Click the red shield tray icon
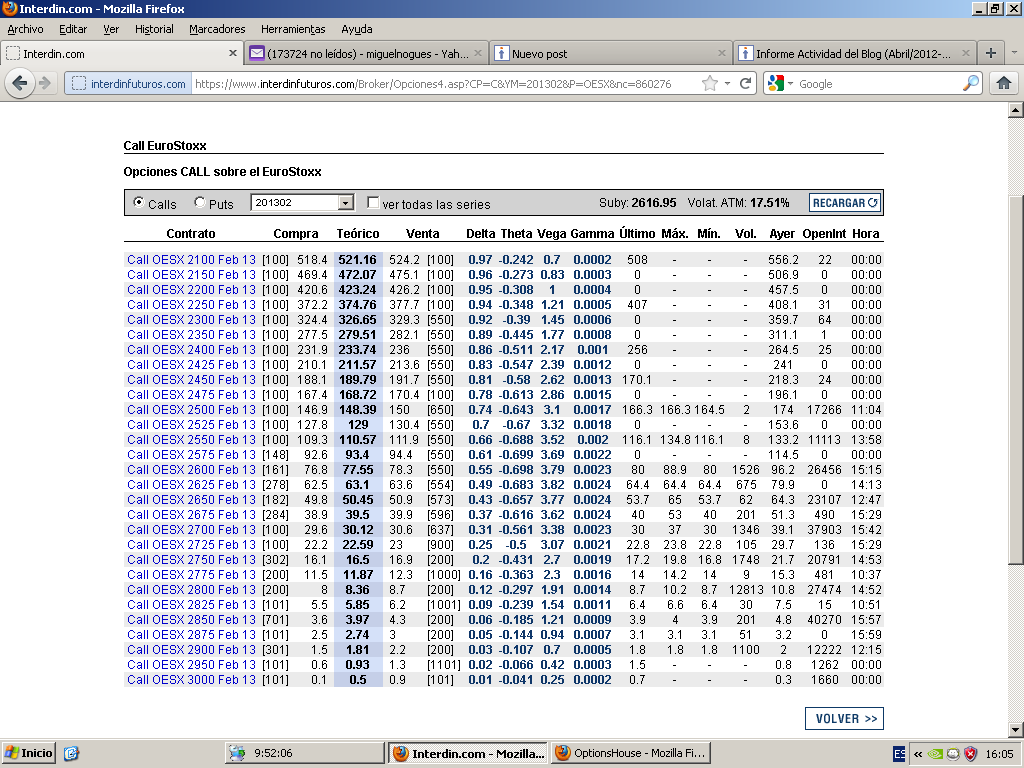The width and height of the screenshot is (1024, 768). [970, 753]
